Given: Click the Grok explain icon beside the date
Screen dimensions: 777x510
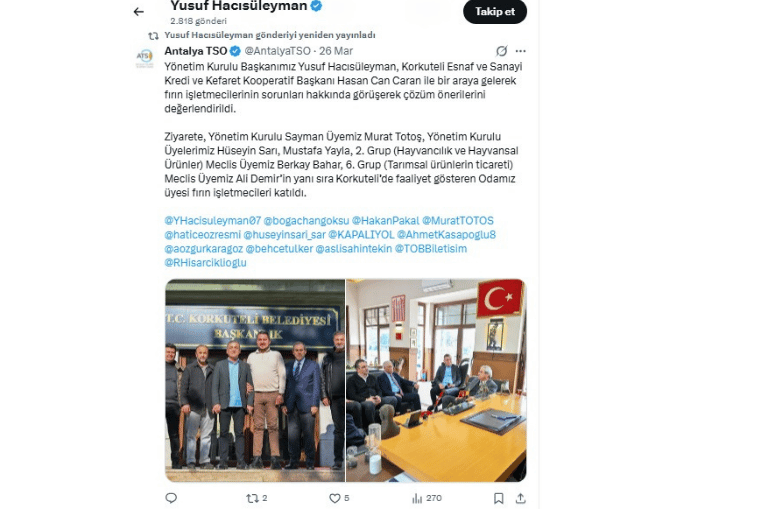Looking at the screenshot, I should click(501, 51).
